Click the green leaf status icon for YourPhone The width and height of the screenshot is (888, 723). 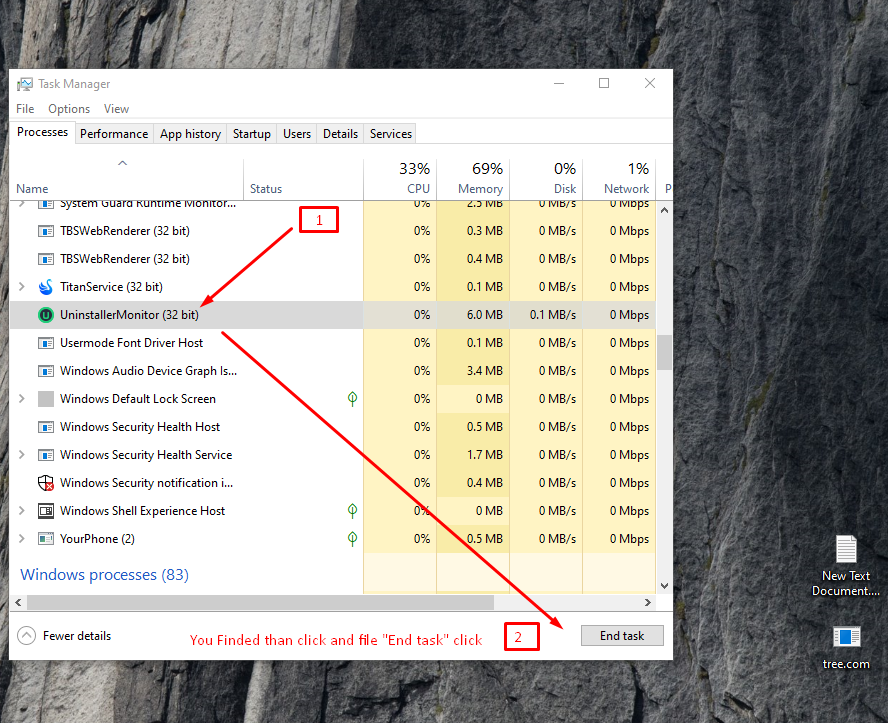(352, 538)
